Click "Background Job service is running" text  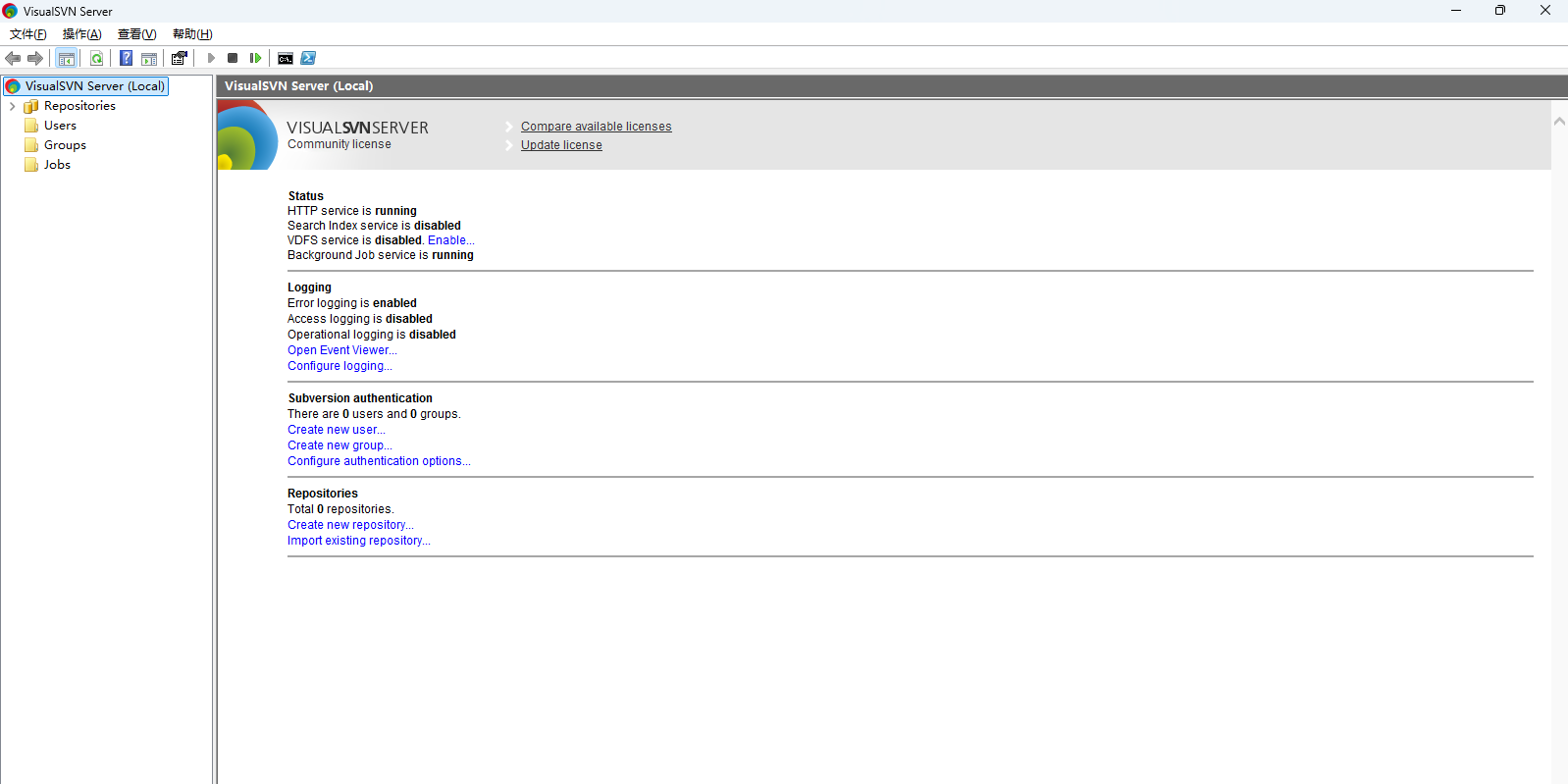point(381,255)
